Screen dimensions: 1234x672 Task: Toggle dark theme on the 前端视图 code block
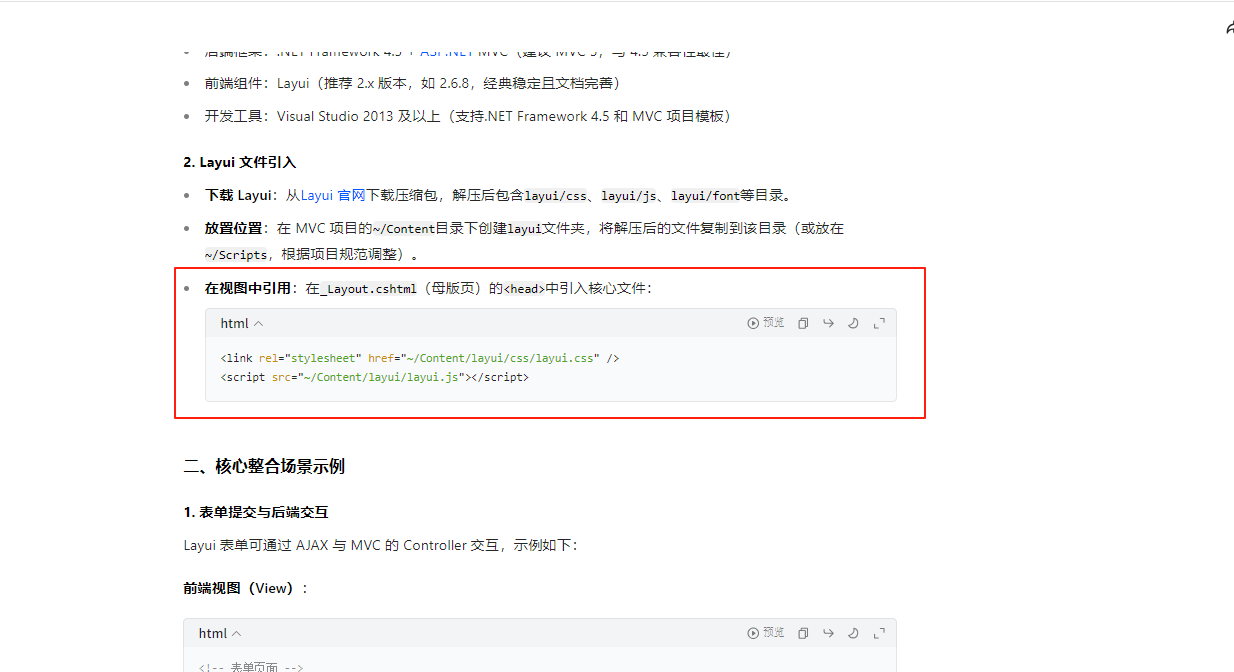pos(854,633)
